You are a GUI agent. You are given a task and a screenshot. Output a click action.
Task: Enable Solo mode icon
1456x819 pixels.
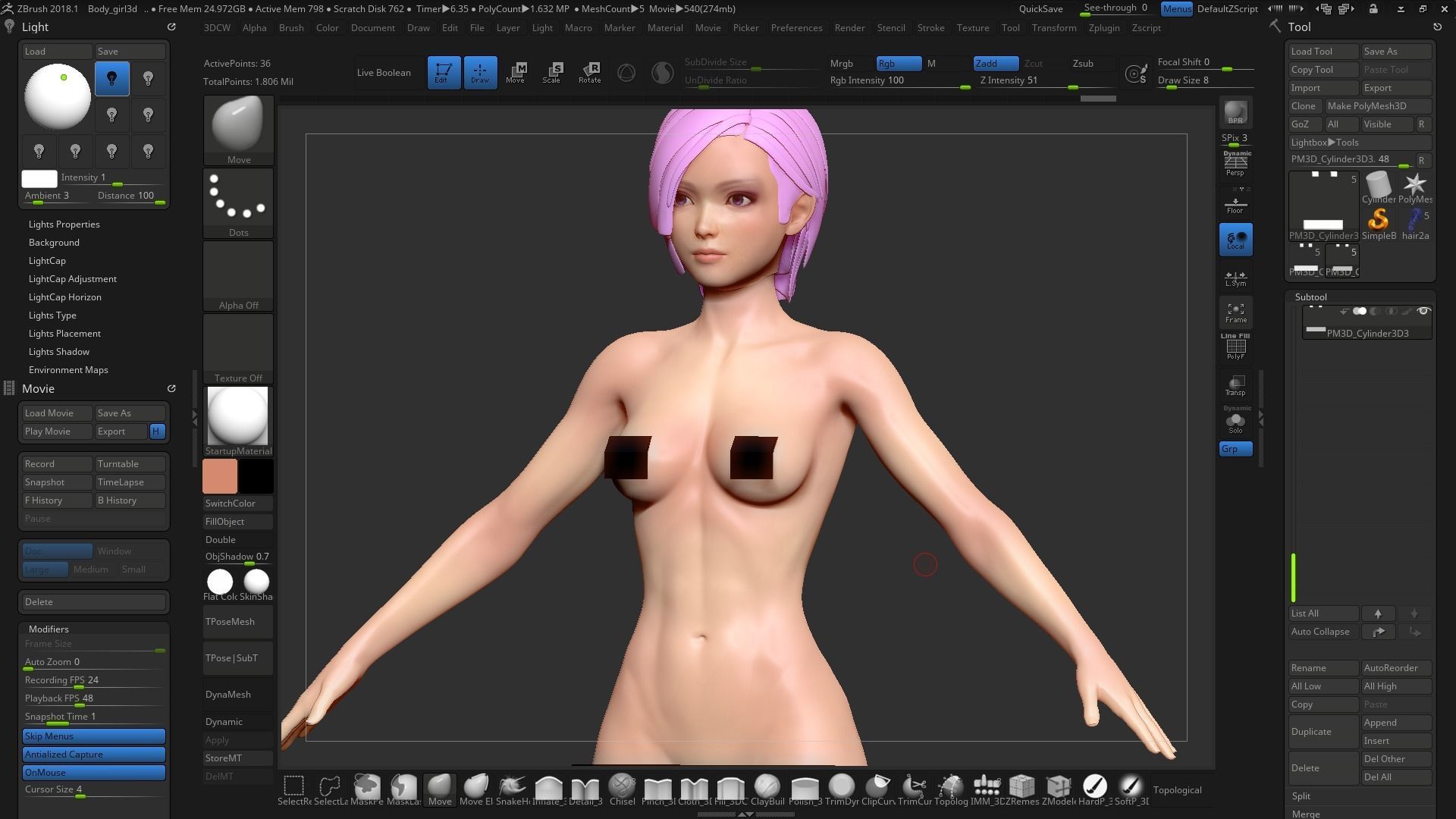1235,422
